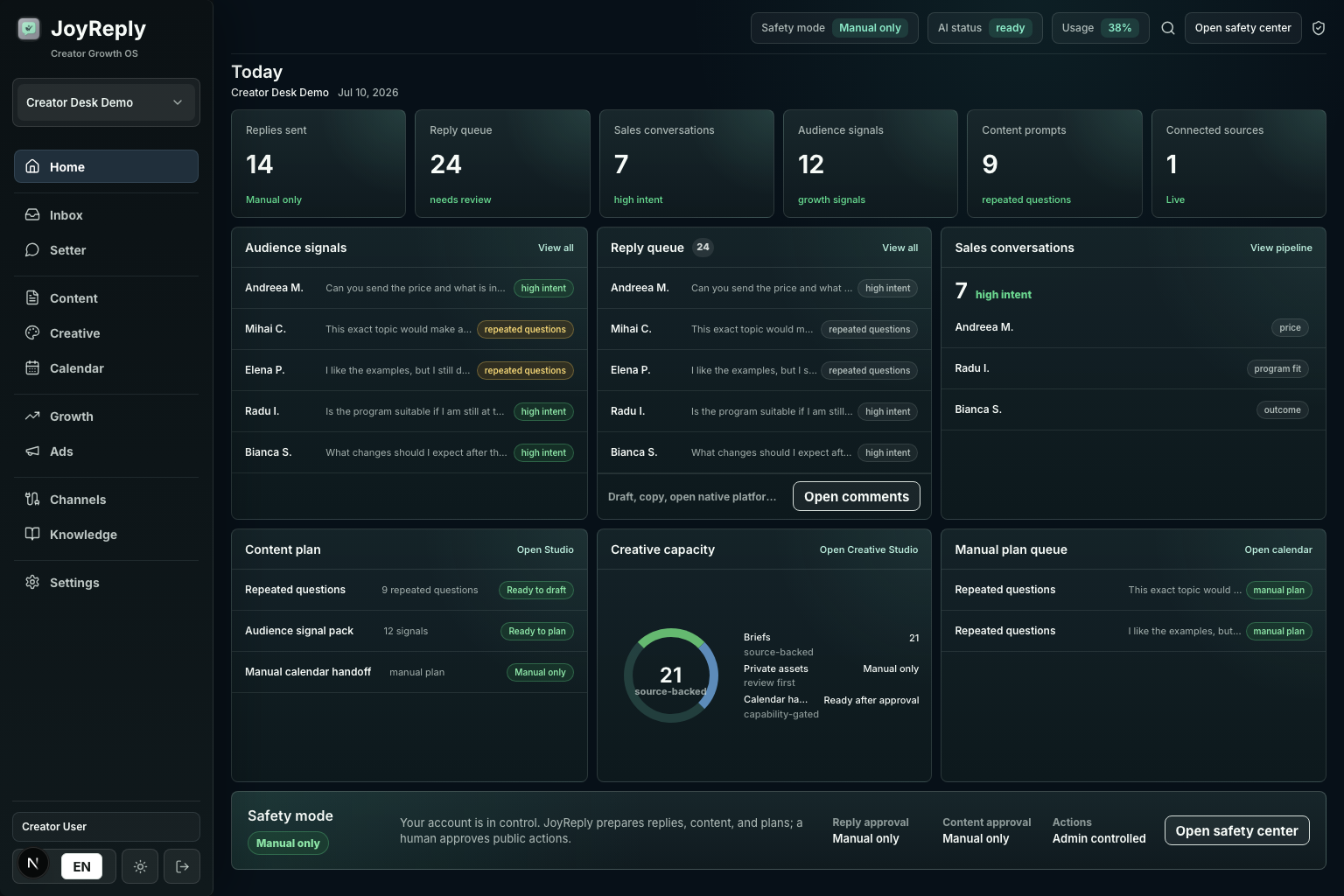Click the Content document icon
Viewport: 1344px width, 896px height.
[x=32, y=297]
